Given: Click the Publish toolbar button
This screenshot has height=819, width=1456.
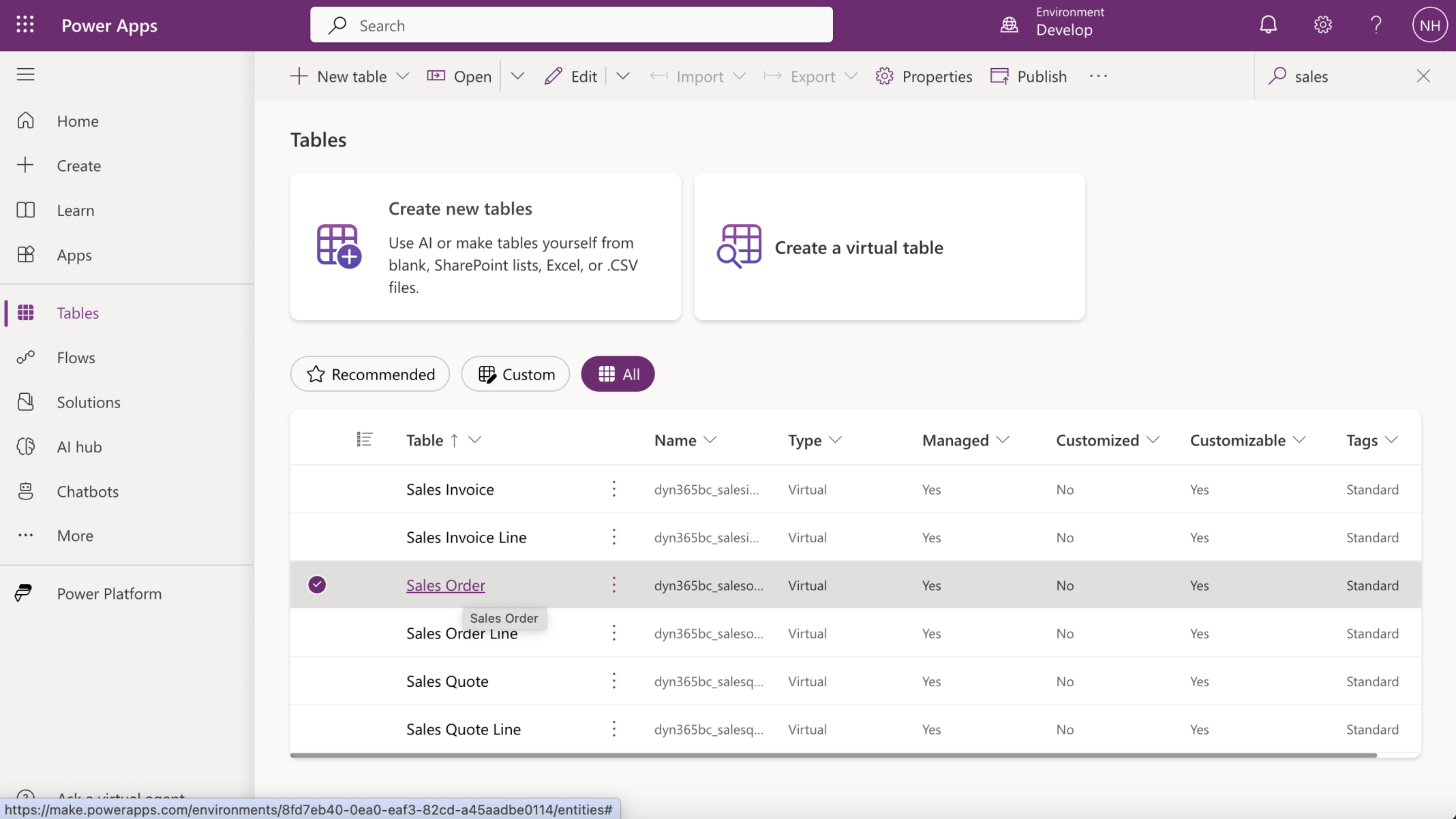Looking at the screenshot, I should (1029, 76).
